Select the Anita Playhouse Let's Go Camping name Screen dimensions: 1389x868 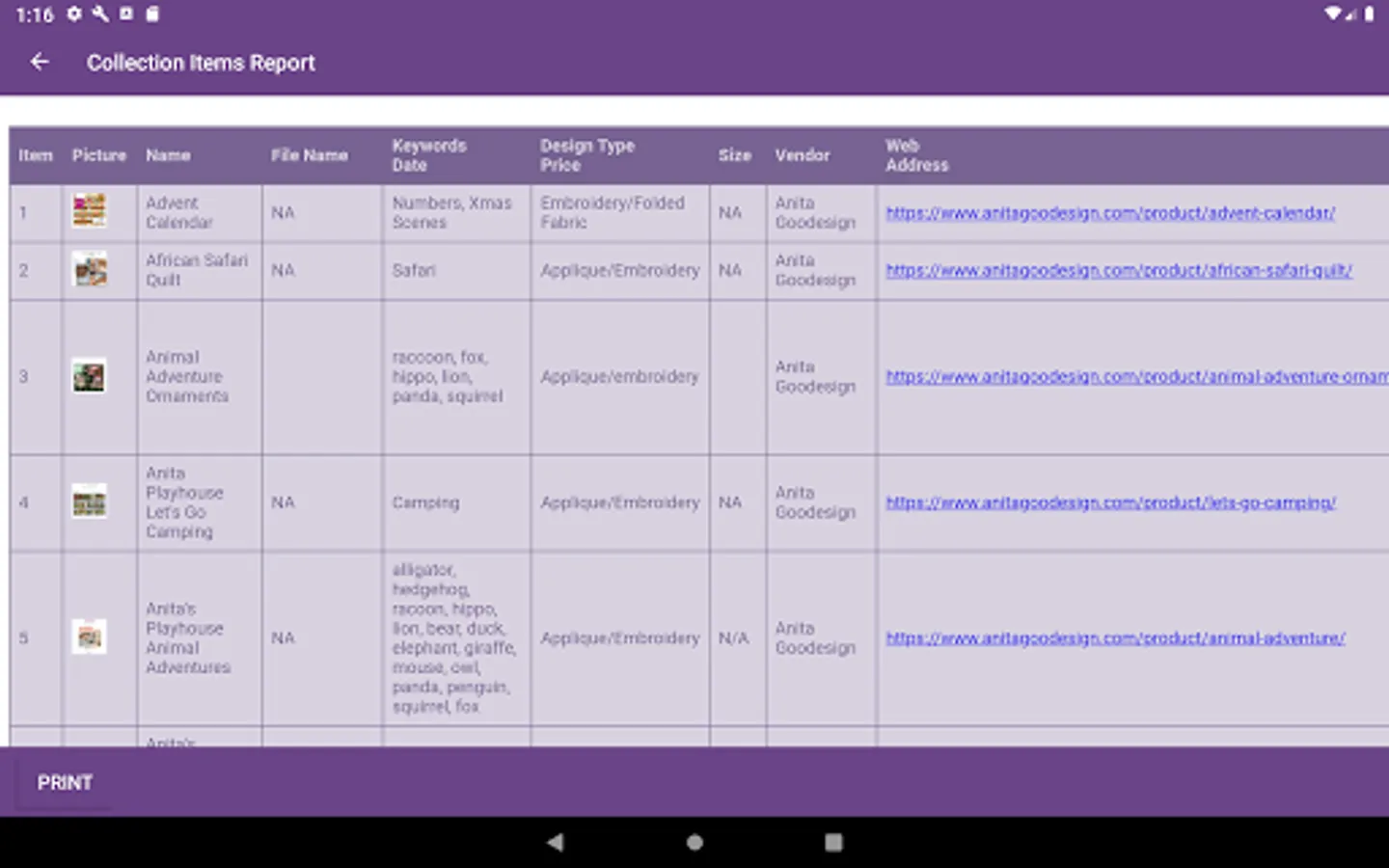(x=200, y=502)
